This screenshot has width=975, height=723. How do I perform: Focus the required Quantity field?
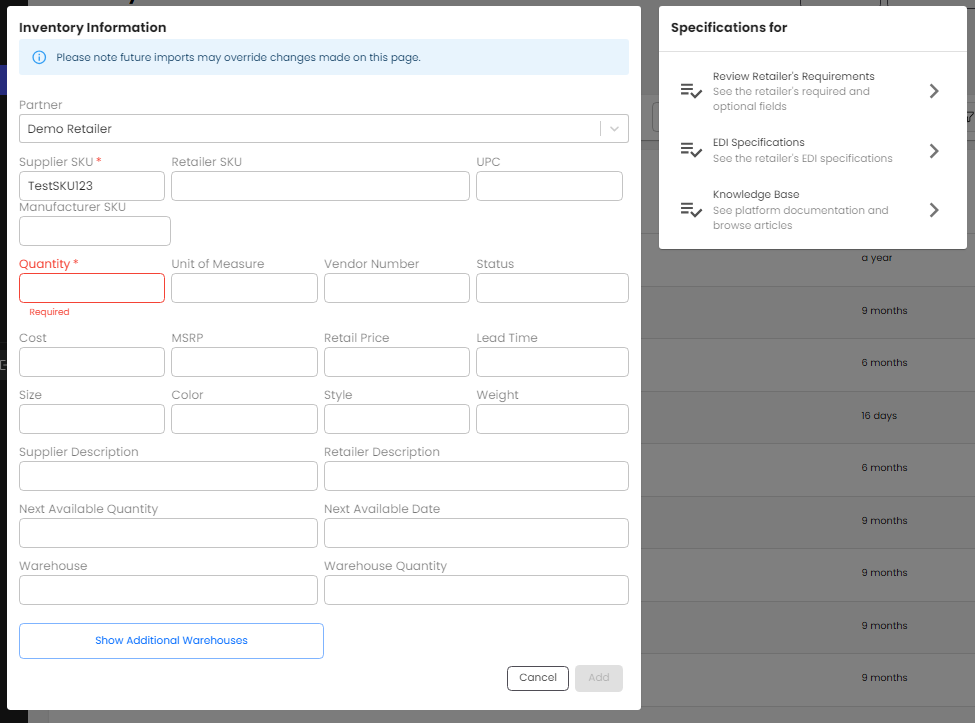pos(92,288)
